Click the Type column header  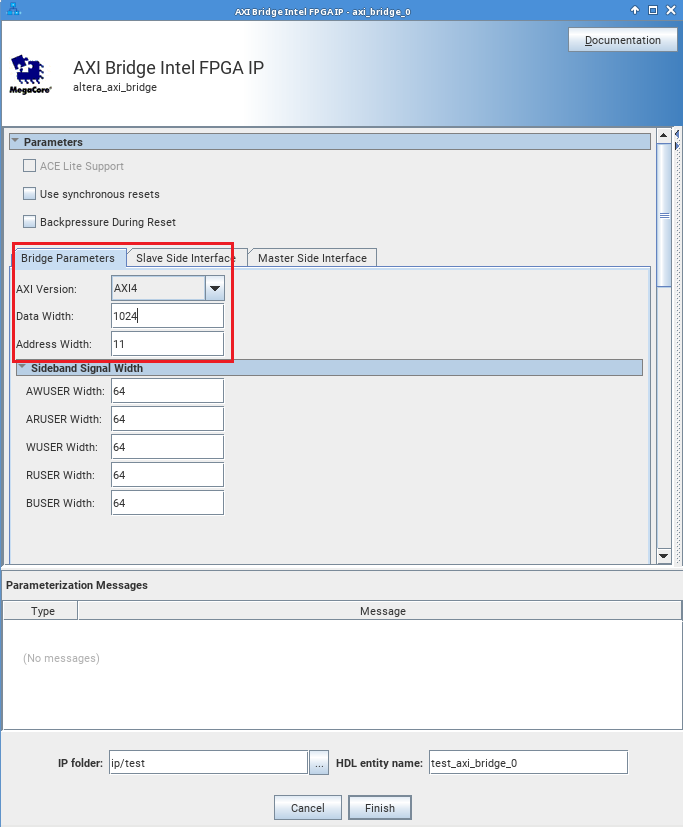click(41, 611)
